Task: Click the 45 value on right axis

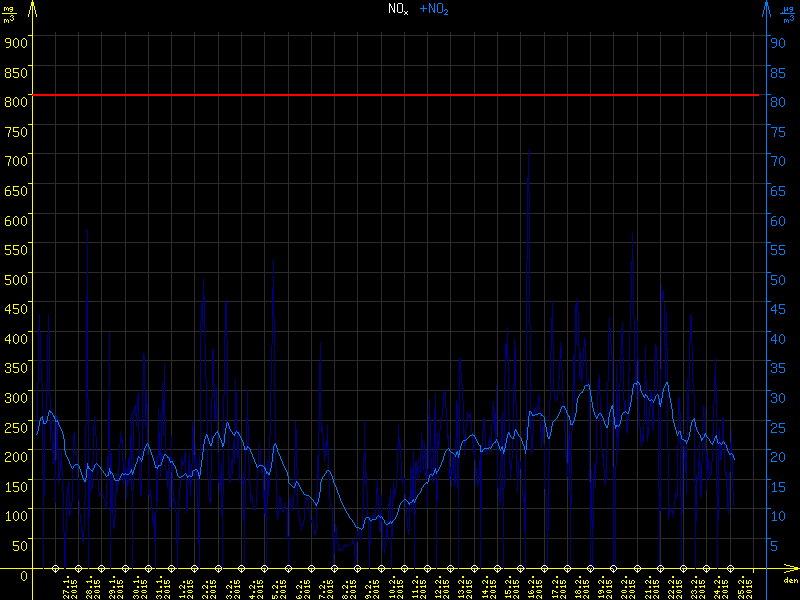Action: click(x=774, y=308)
